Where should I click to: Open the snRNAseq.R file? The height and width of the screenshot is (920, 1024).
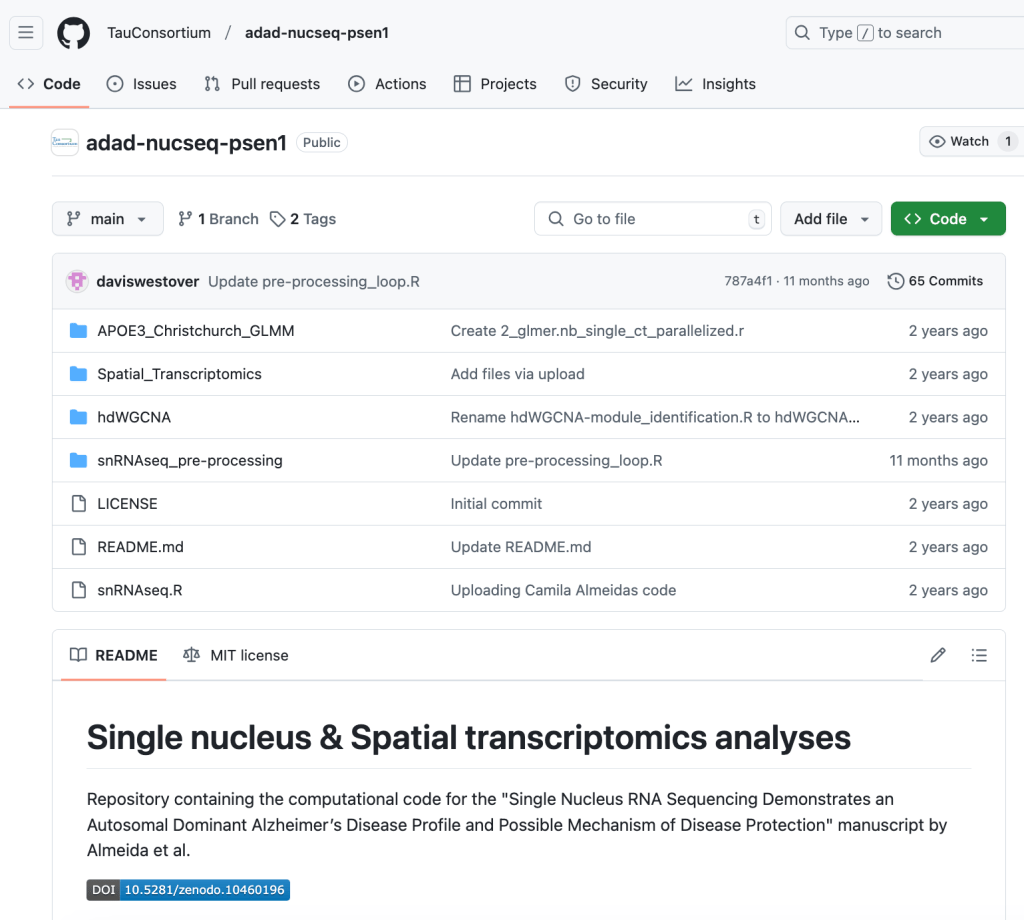click(139, 590)
